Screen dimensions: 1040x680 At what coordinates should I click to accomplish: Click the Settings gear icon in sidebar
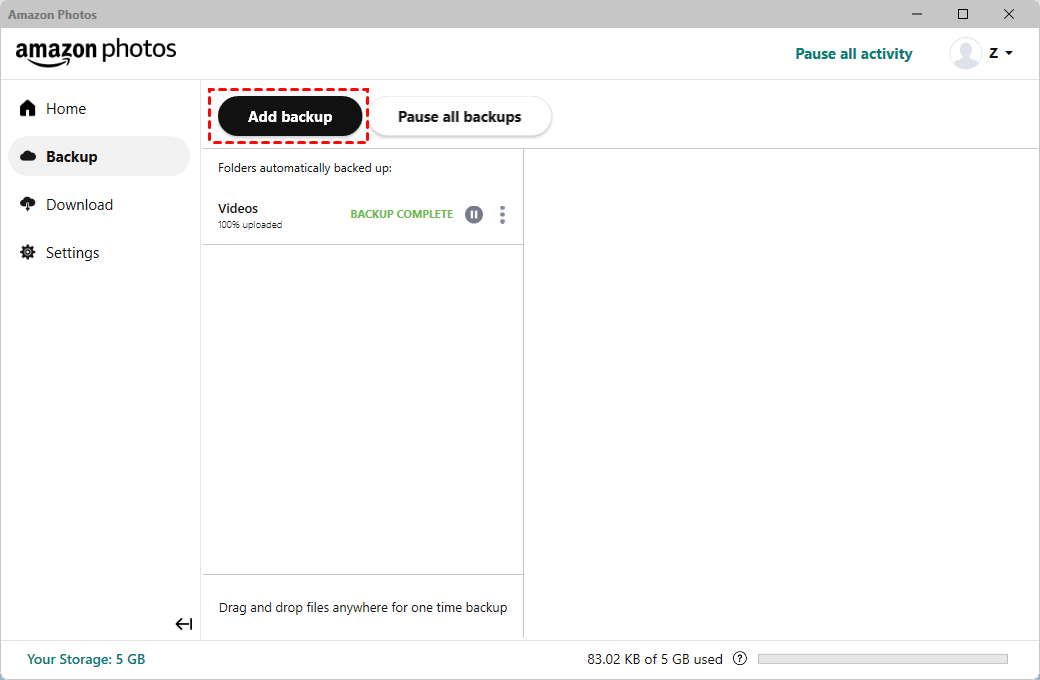point(28,252)
